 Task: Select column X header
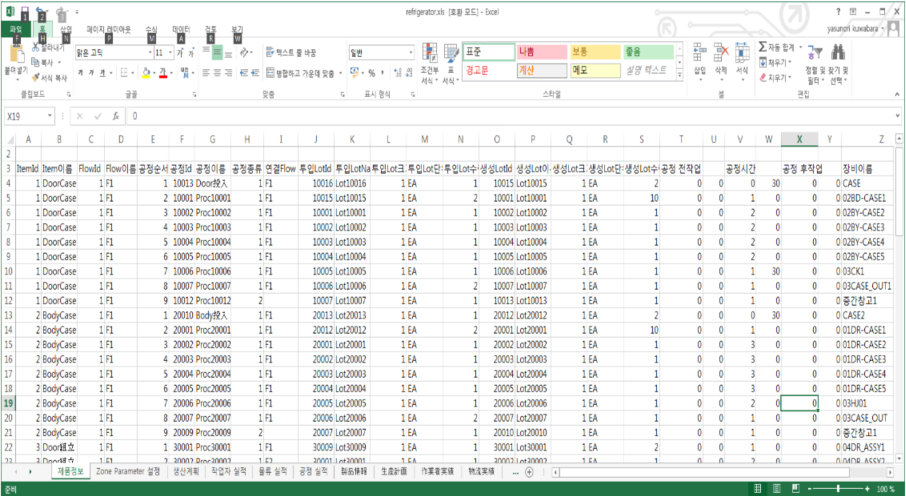(x=798, y=139)
